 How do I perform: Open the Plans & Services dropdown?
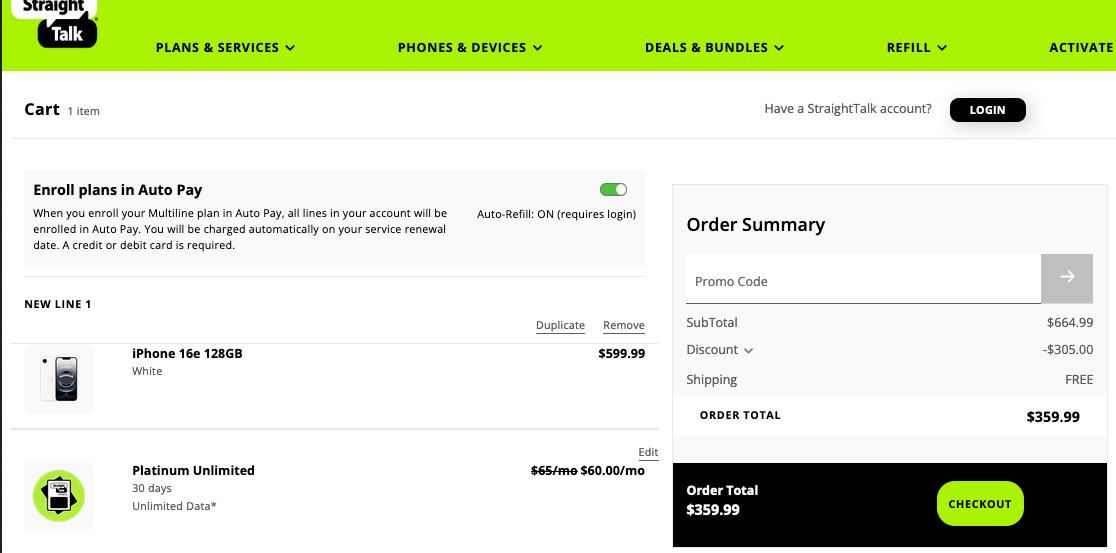click(x=225, y=47)
